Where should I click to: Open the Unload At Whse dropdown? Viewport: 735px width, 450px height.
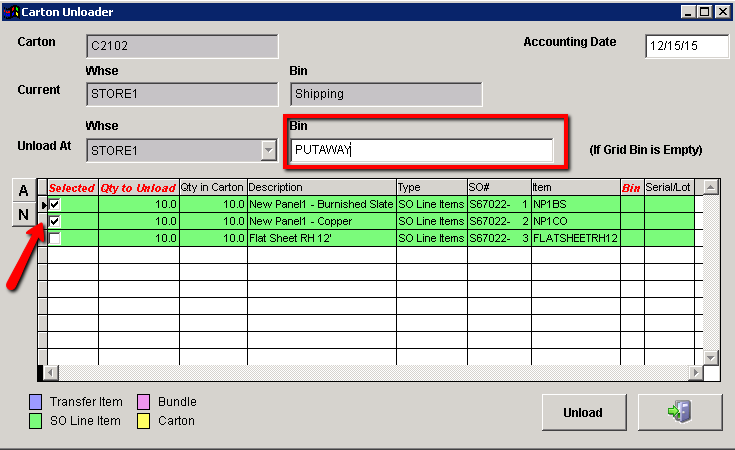[267, 150]
